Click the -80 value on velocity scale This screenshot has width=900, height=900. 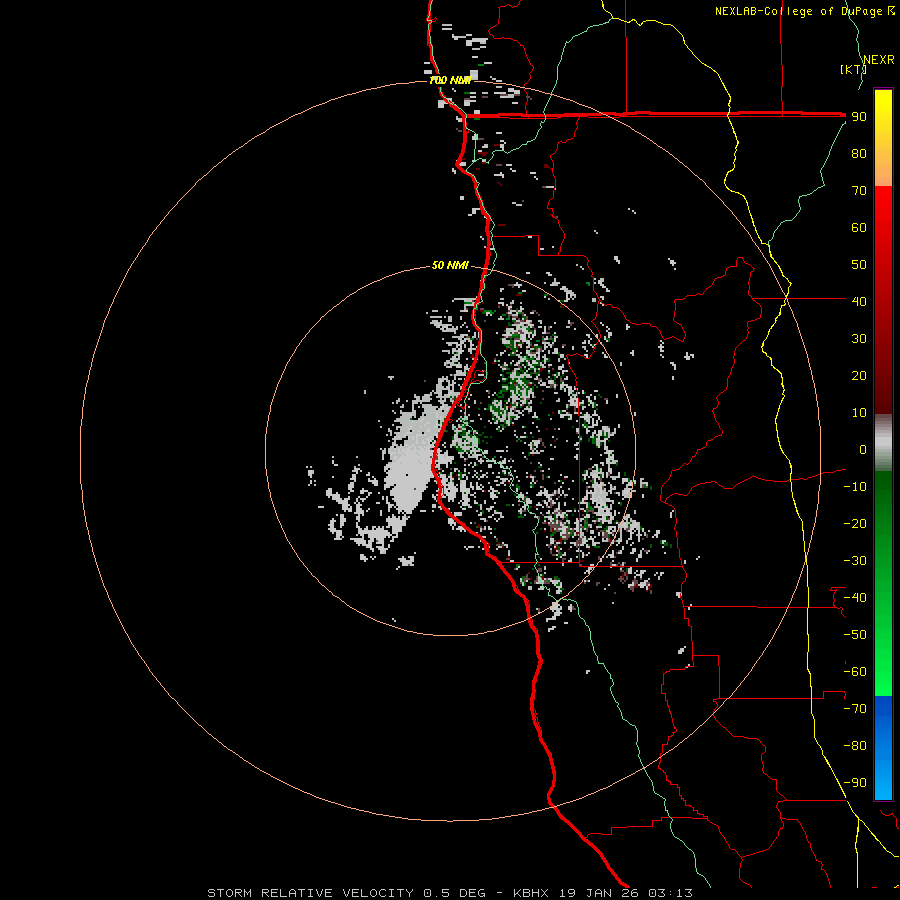(855, 746)
